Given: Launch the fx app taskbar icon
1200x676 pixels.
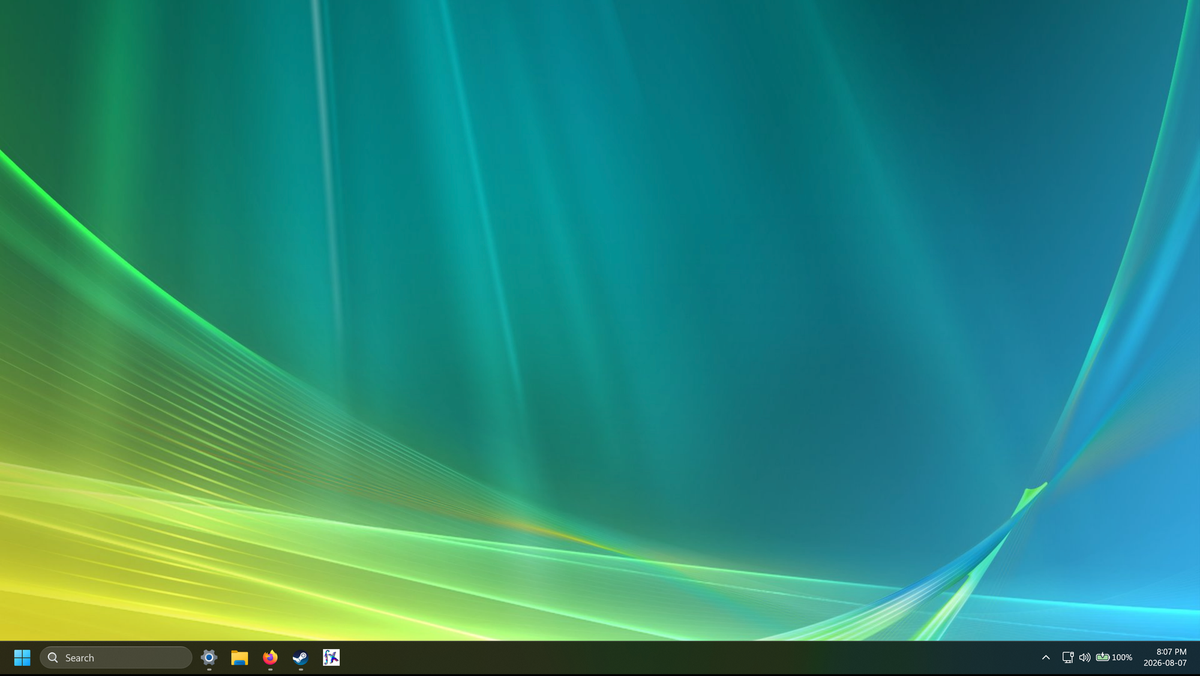Looking at the screenshot, I should 331,657.
